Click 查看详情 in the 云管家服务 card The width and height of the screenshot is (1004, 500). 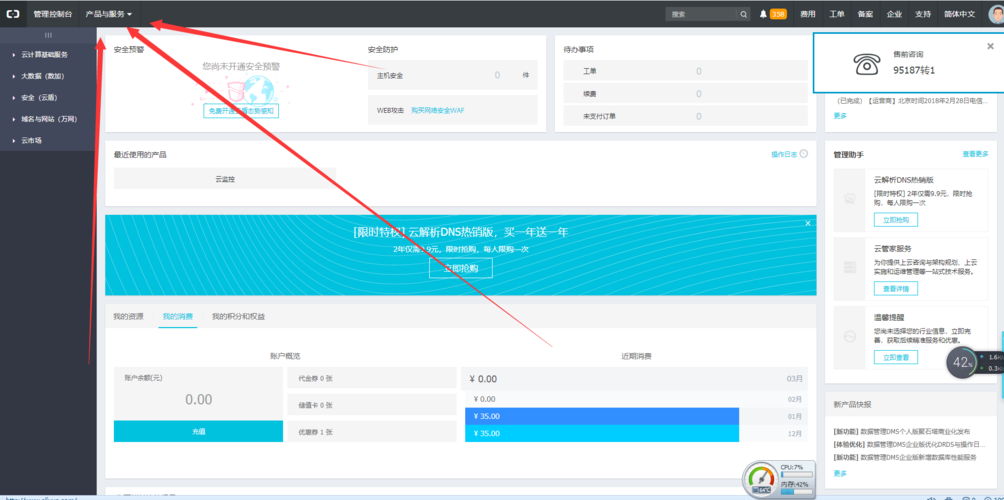pyautogui.click(x=896, y=289)
